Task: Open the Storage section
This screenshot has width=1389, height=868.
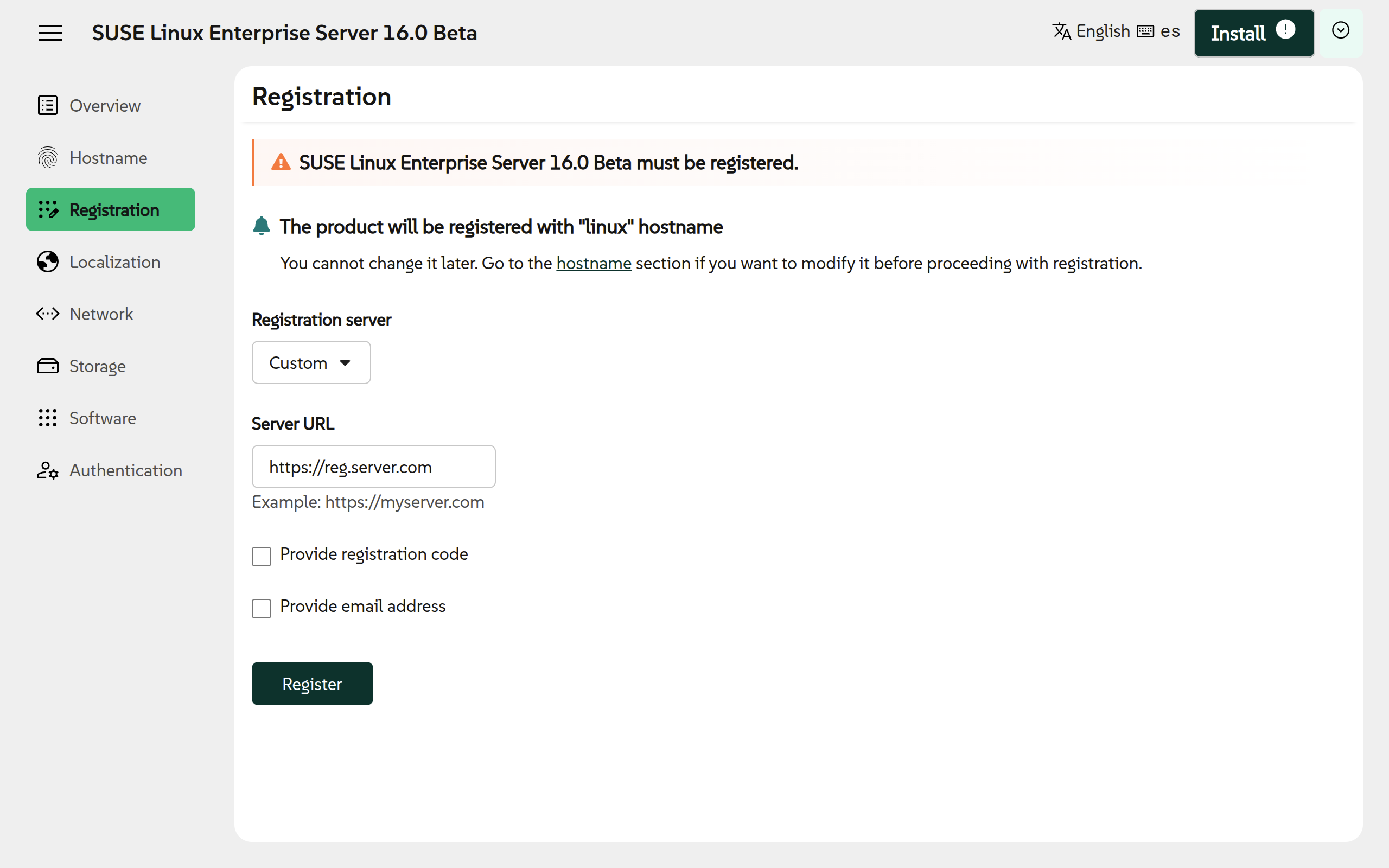Action: [110, 366]
